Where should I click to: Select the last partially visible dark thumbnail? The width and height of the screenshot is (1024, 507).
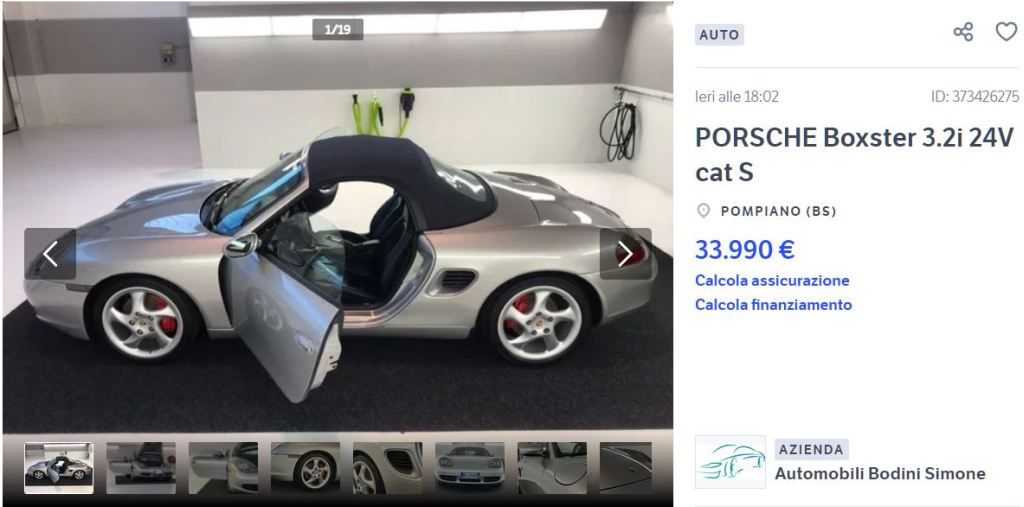click(626, 468)
